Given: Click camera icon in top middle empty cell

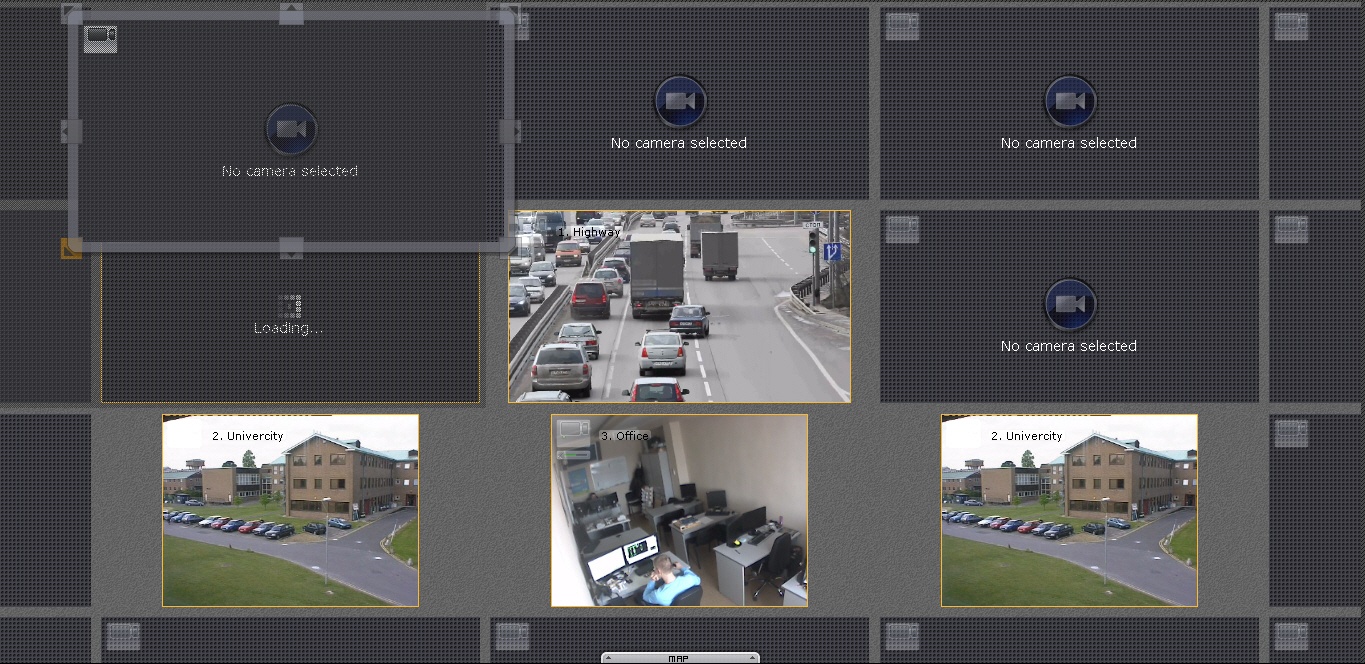Looking at the screenshot, I should coord(680,101).
